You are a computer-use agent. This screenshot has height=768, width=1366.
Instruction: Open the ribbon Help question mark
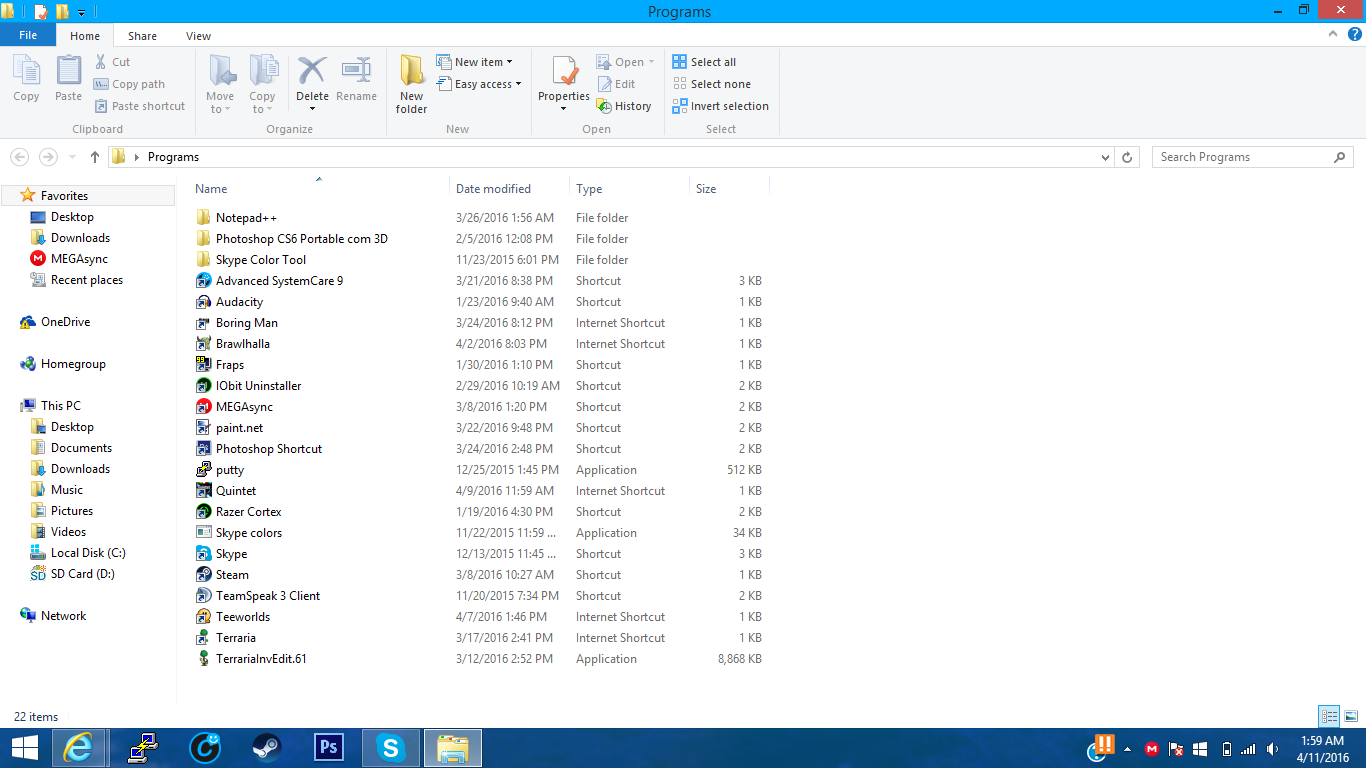(x=1355, y=34)
